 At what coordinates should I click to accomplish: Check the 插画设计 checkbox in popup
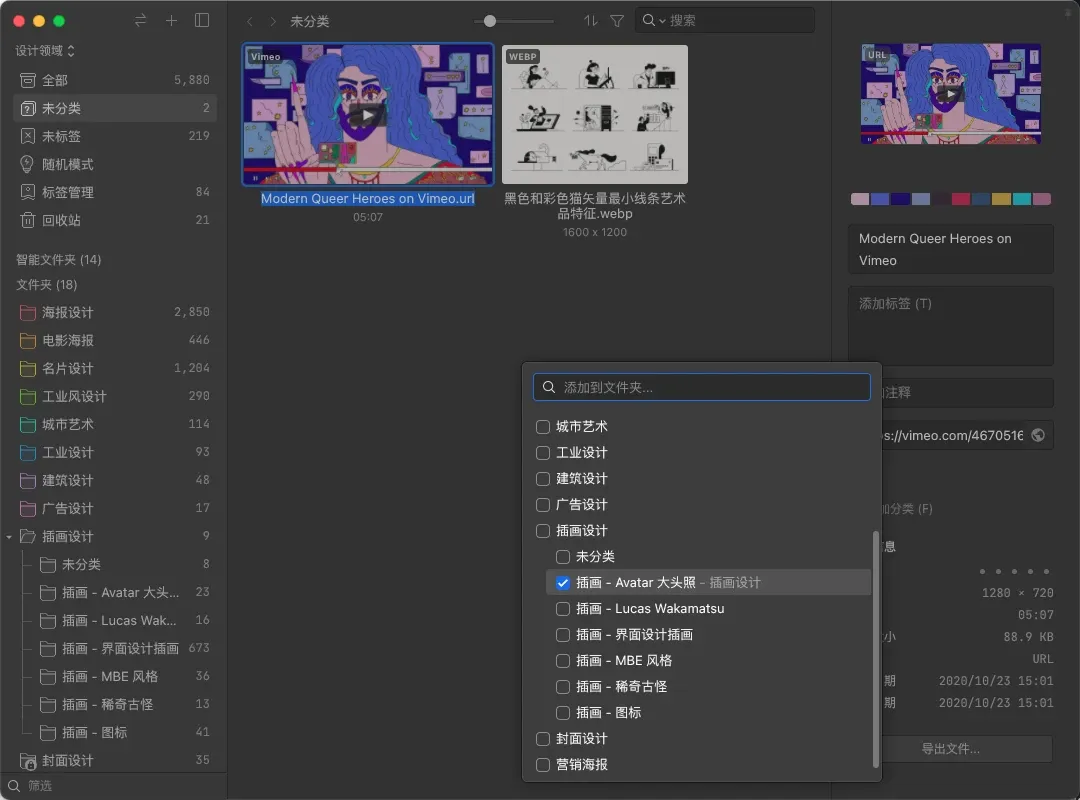tap(543, 531)
